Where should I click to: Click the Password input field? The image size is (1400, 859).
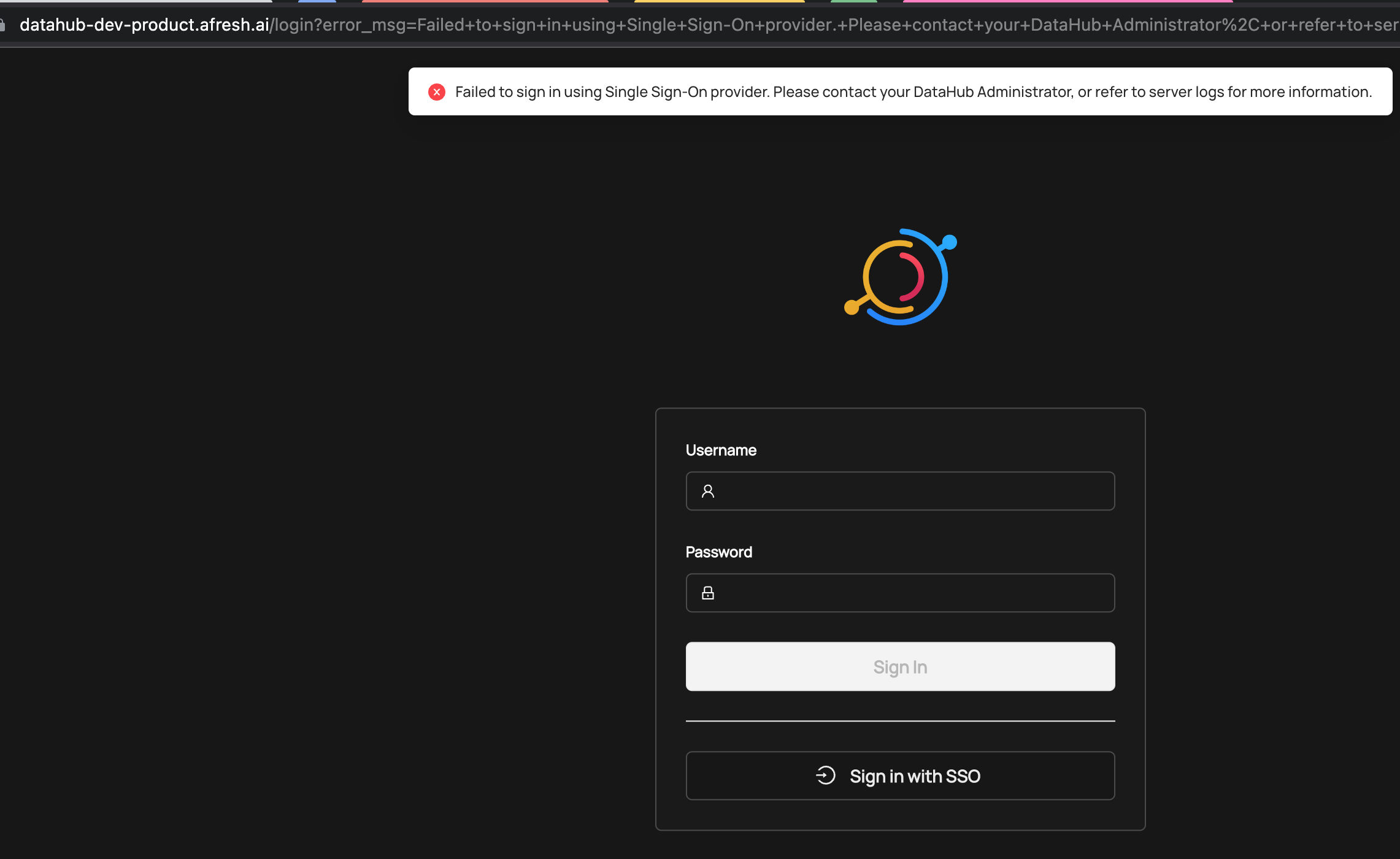click(899, 593)
